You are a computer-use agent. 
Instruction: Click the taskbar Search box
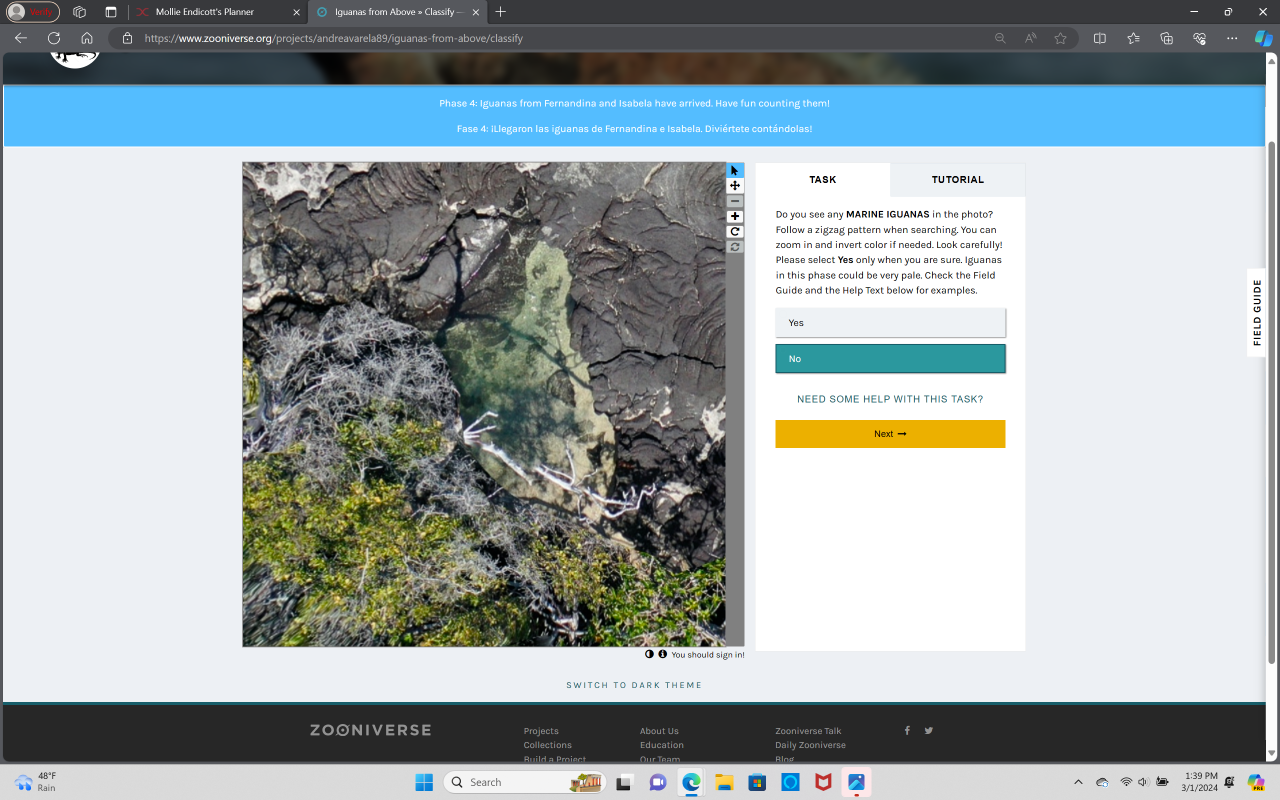tap(523, 782)
